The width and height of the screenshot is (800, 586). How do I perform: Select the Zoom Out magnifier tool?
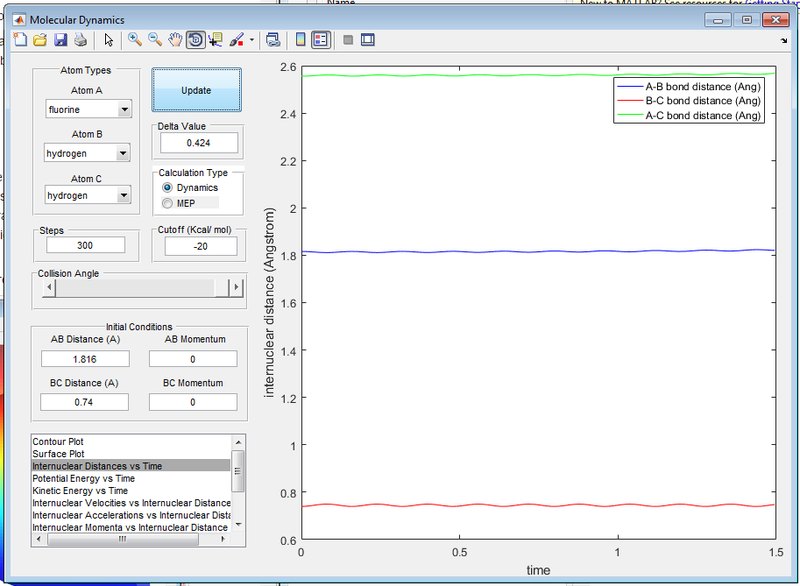click(155, 41)
